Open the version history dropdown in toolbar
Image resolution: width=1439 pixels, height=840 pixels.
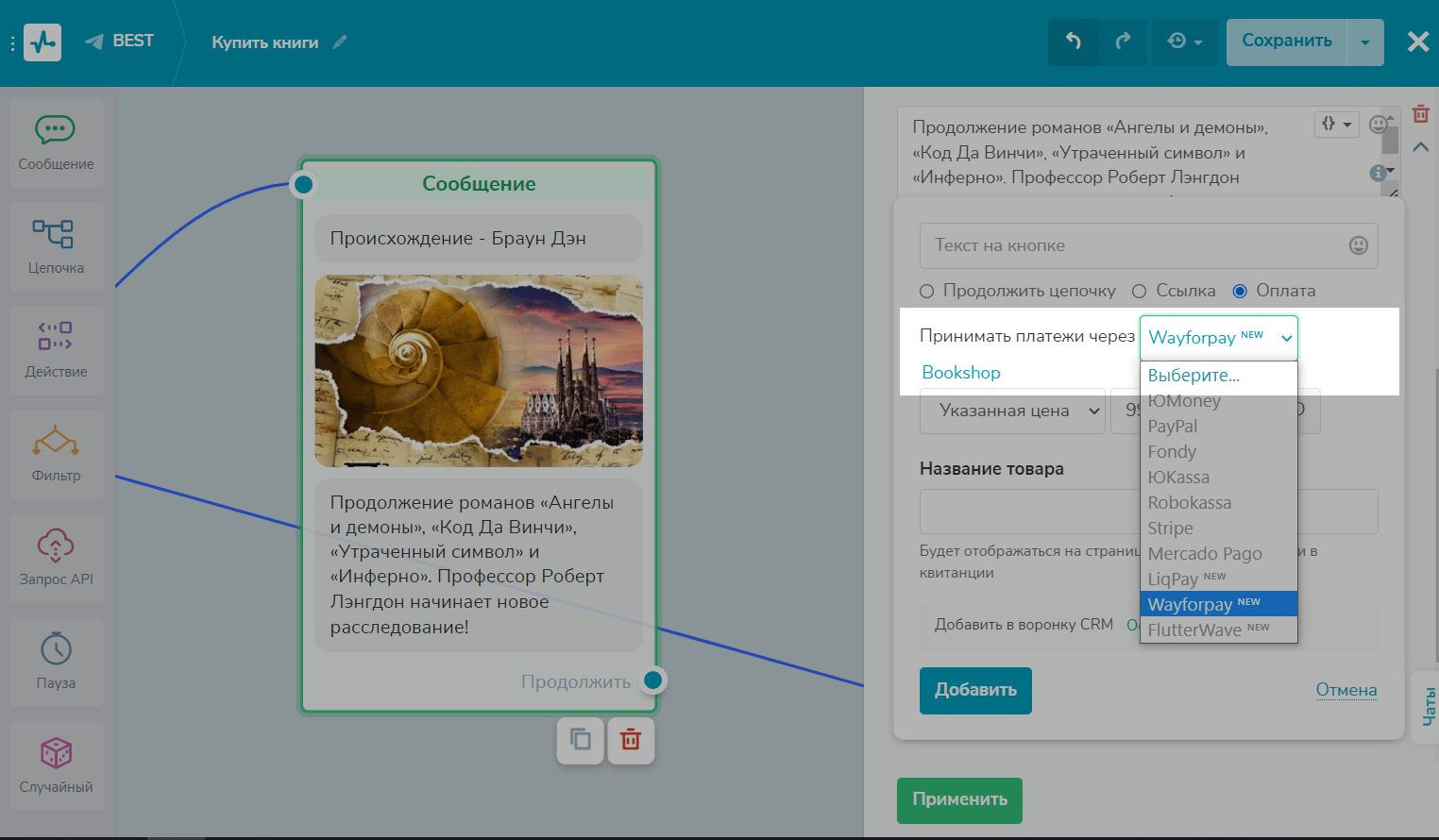[x=1184, y=42]
